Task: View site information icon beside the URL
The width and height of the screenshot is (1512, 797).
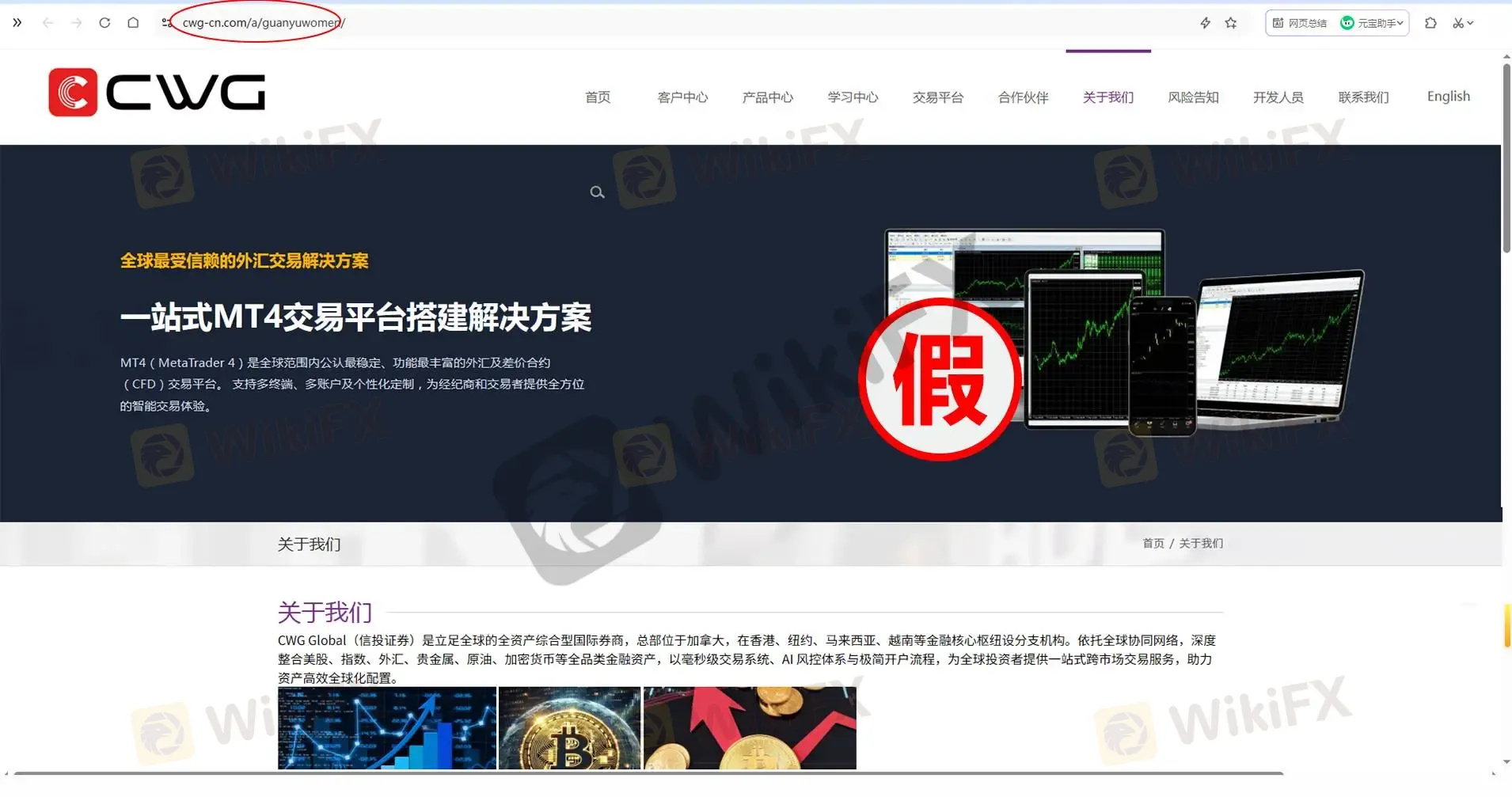Action: click(166, 23)
